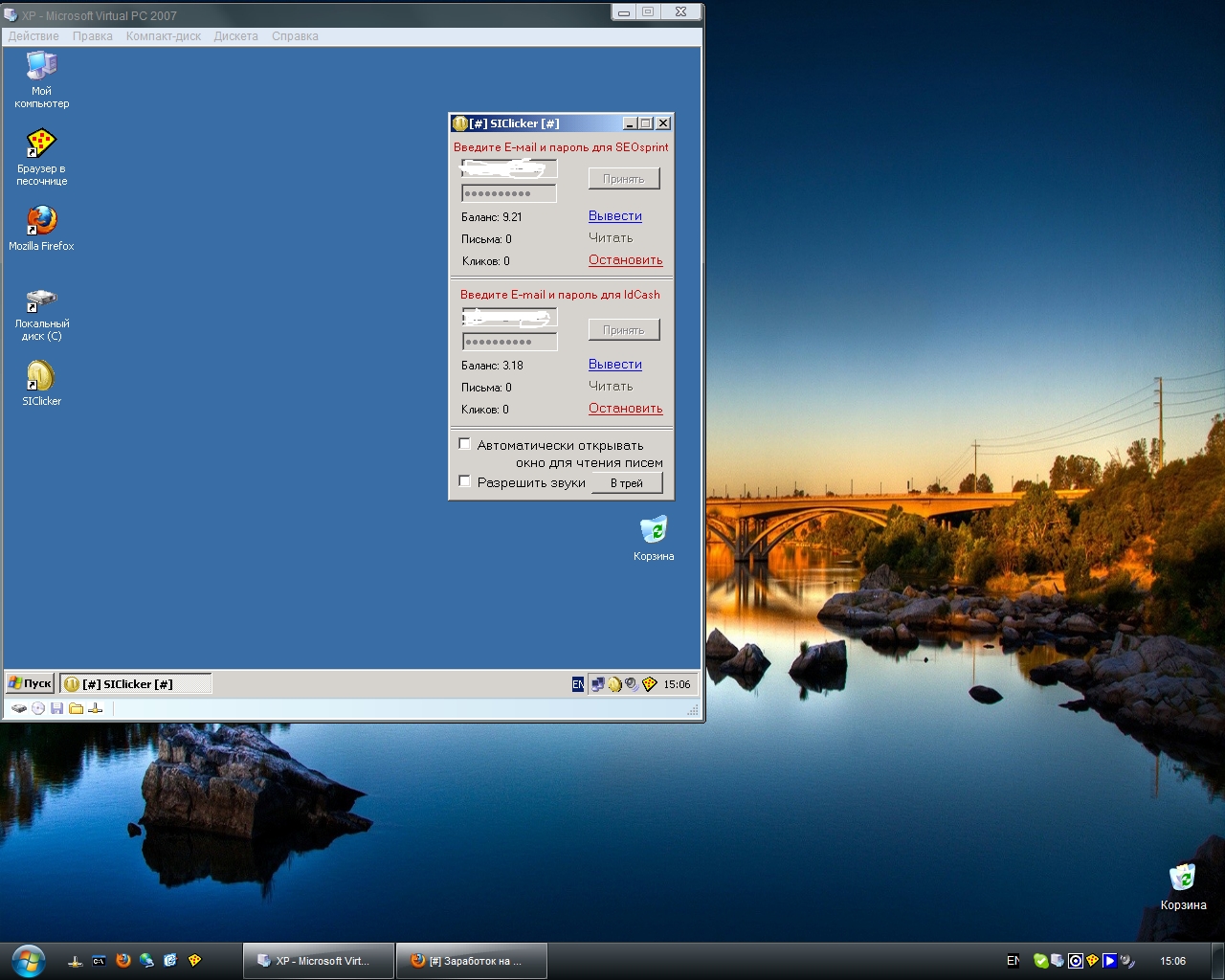Focus the SEOsprint password field

(x=509, y=193)
